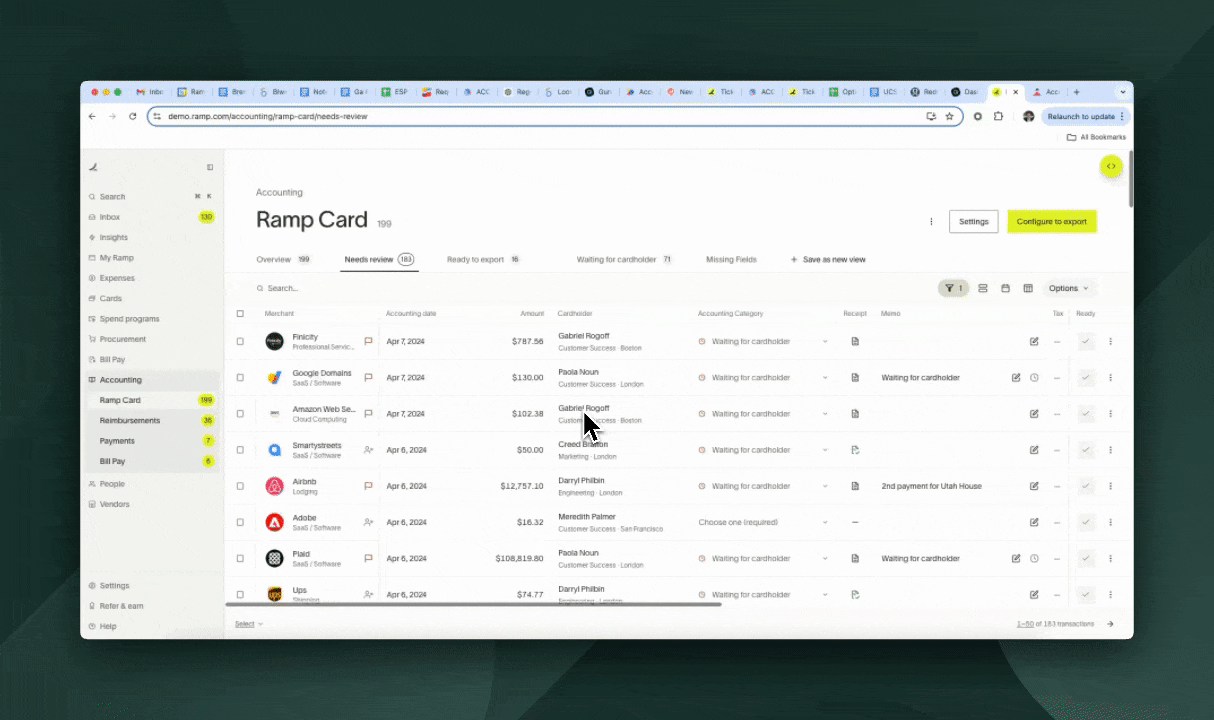The width and height of the screenshot is (1214, 720).
Task: Open the filter button showing 1 active
Action: (x=953, y=288)
